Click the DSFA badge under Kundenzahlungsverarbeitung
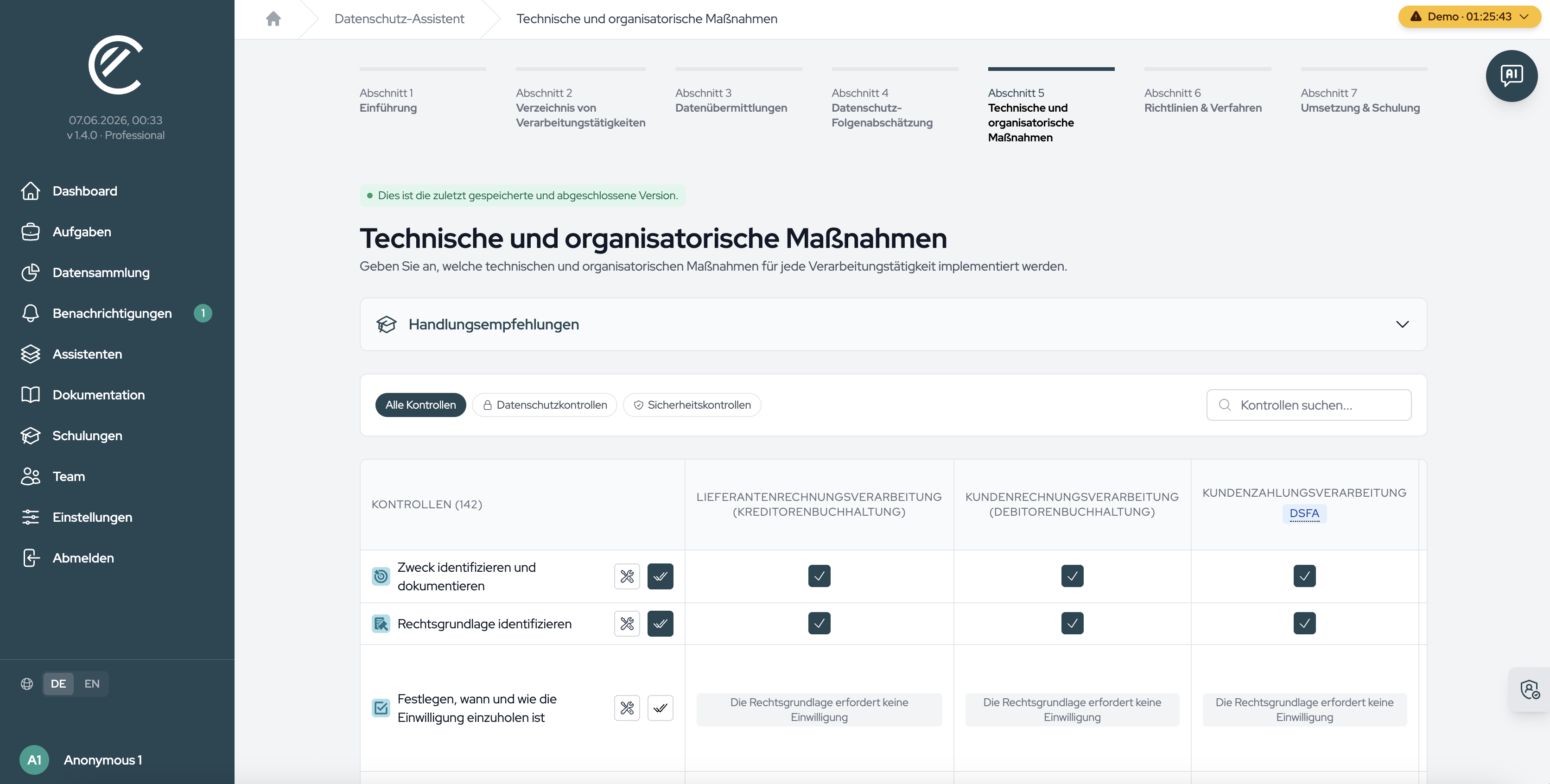Image resolution: width=1550 pixels, height=784 pixels. [x=1304, y=513]
